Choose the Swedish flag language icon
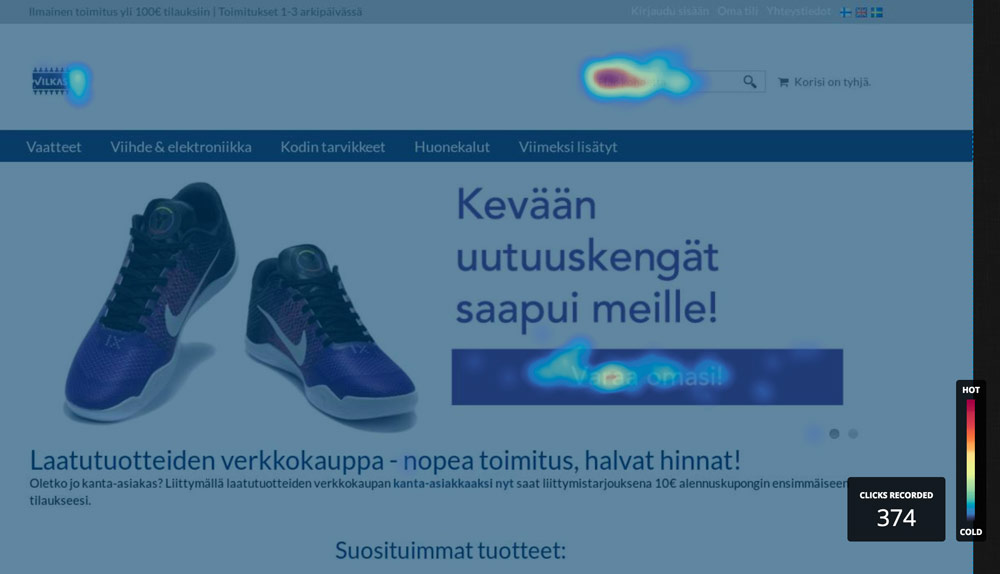1000x574 pixels. pos(877,12)
